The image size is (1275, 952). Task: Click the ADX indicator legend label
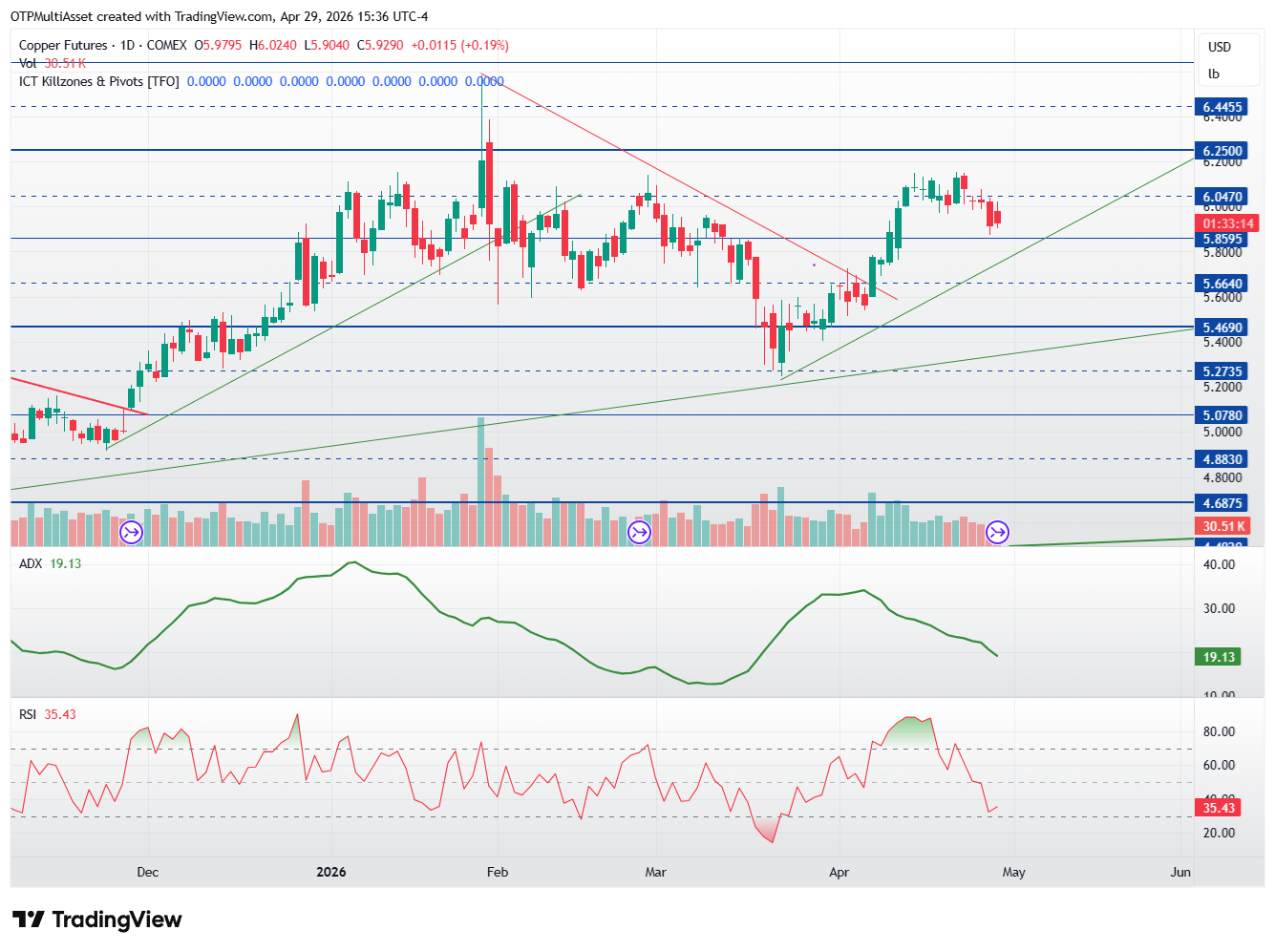point(31,563)
